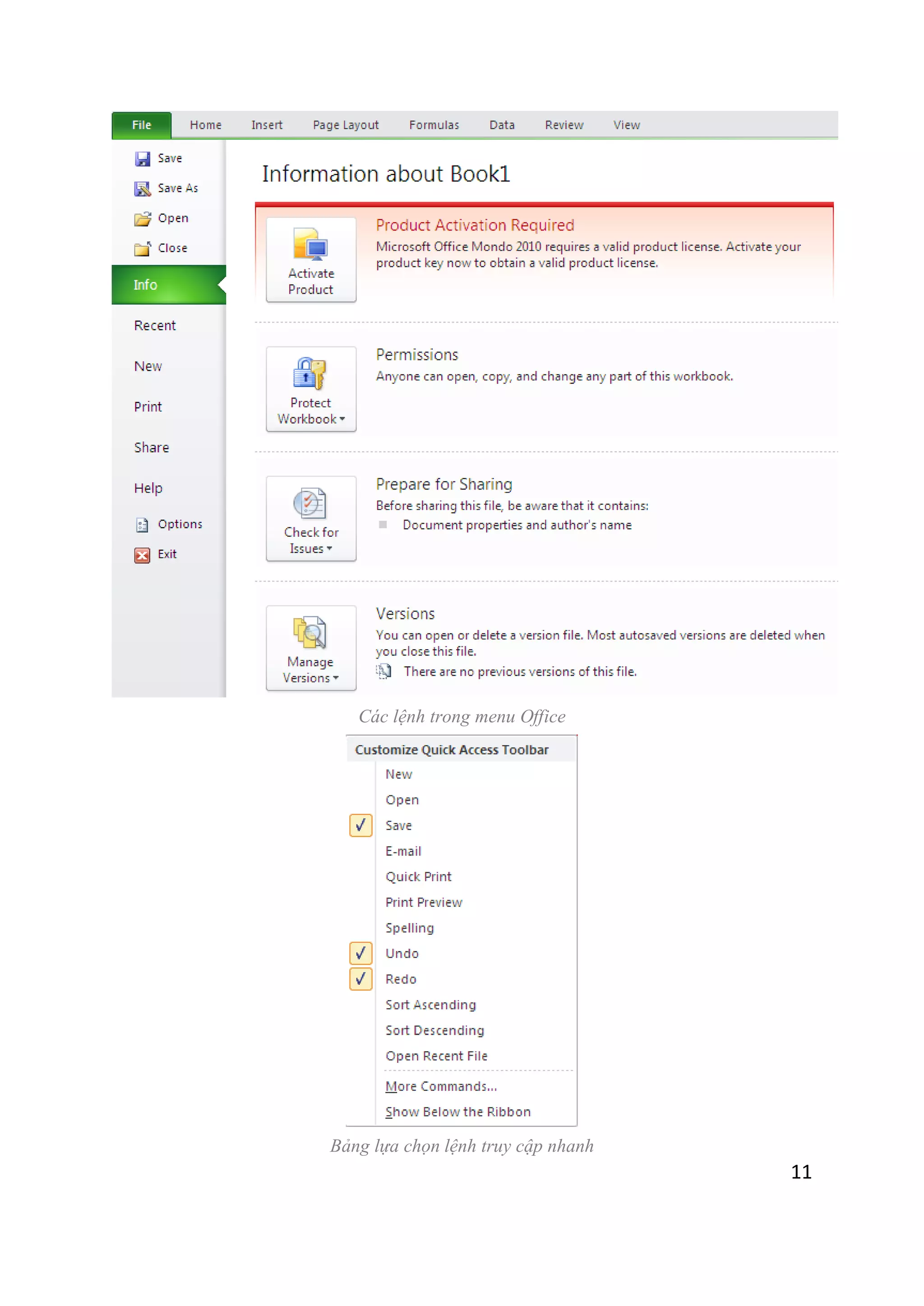This screenshot has height=1306, width=924.
Task: Click the red Exit icon
Action: (x=142, y=554)
